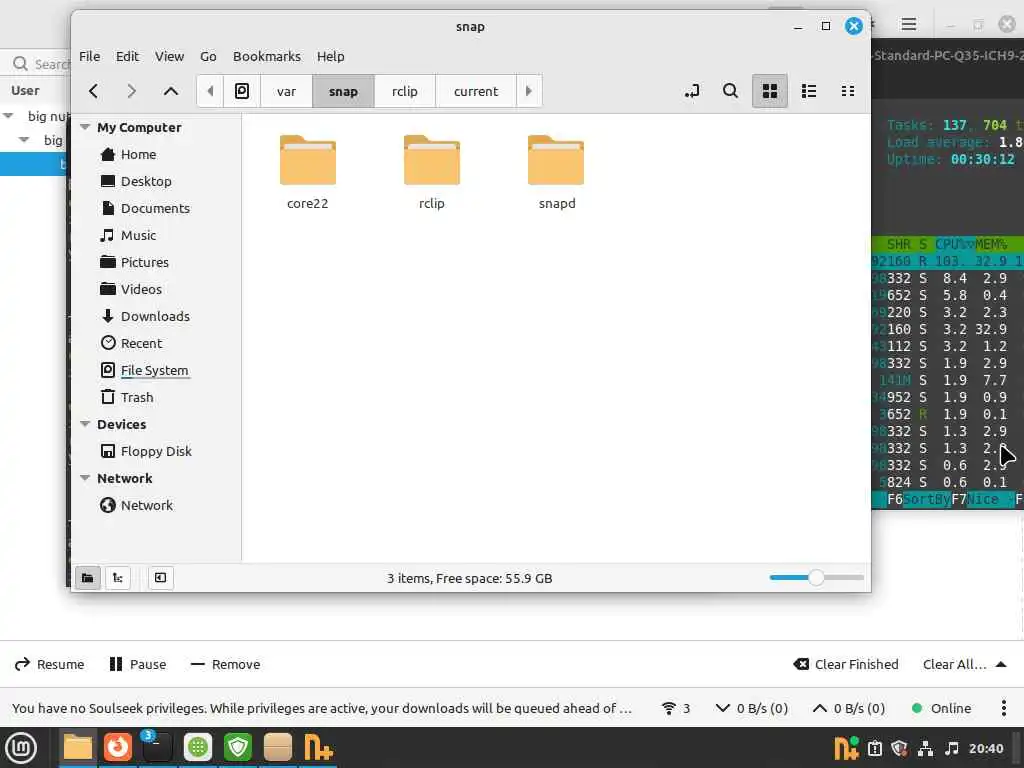Click Online status in Nicotine+
The image size is (1024, 768).
point(941,708)
